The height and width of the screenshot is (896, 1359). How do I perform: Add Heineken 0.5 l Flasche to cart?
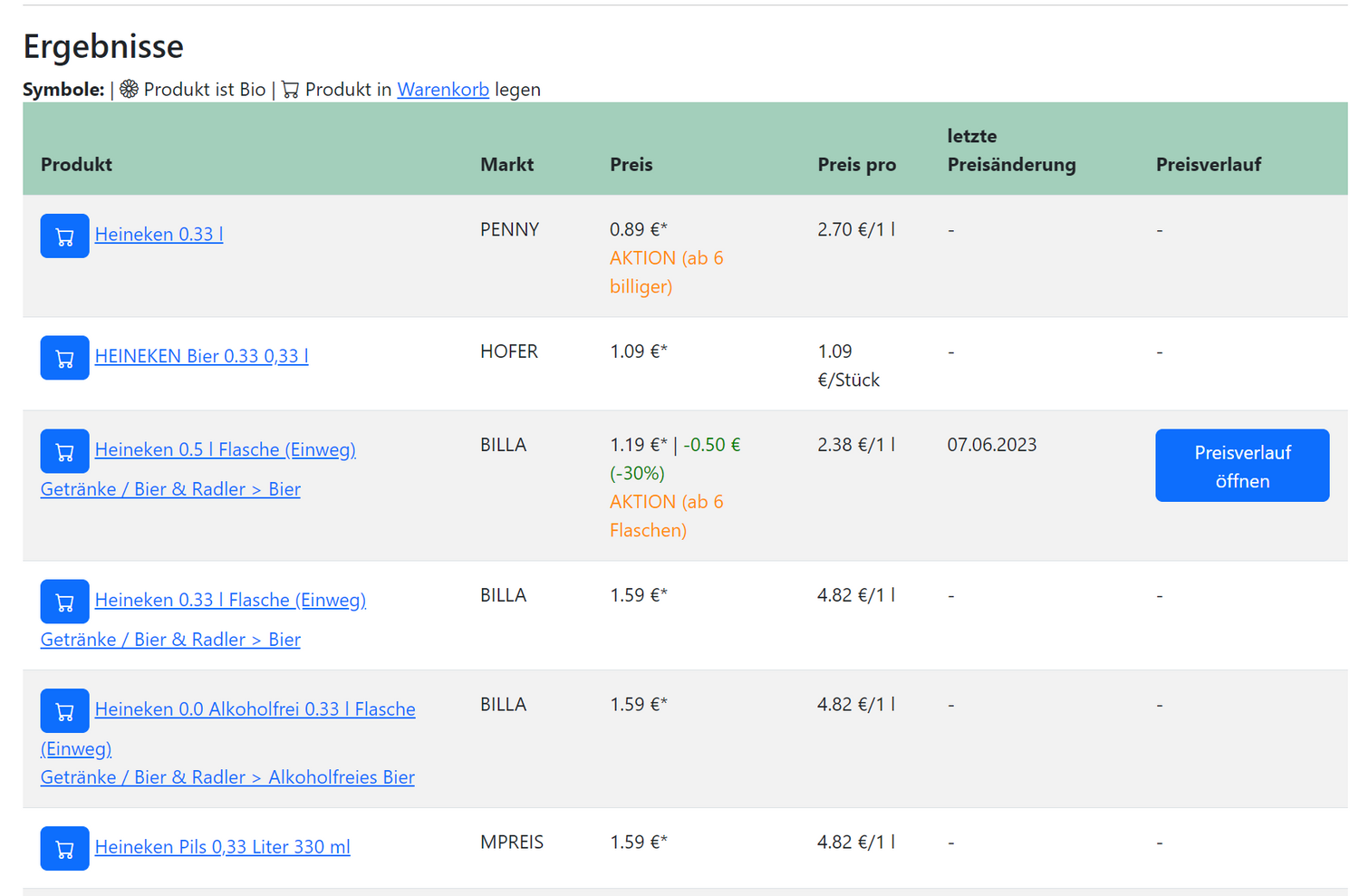[x=64, y=451]
